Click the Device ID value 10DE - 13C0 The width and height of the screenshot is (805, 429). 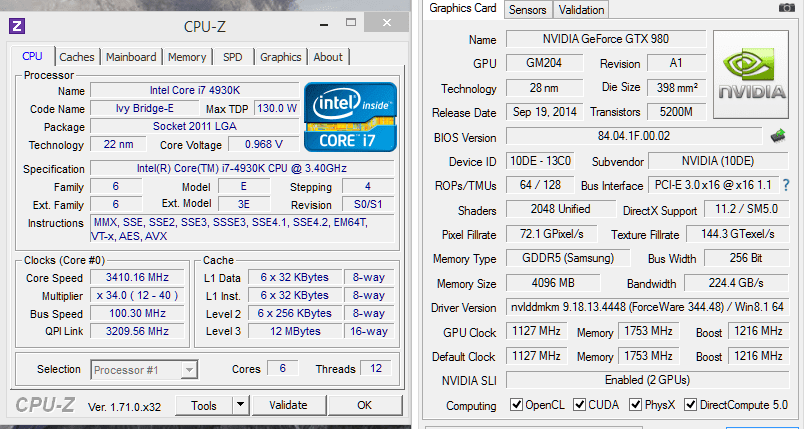tap(540, 161)
